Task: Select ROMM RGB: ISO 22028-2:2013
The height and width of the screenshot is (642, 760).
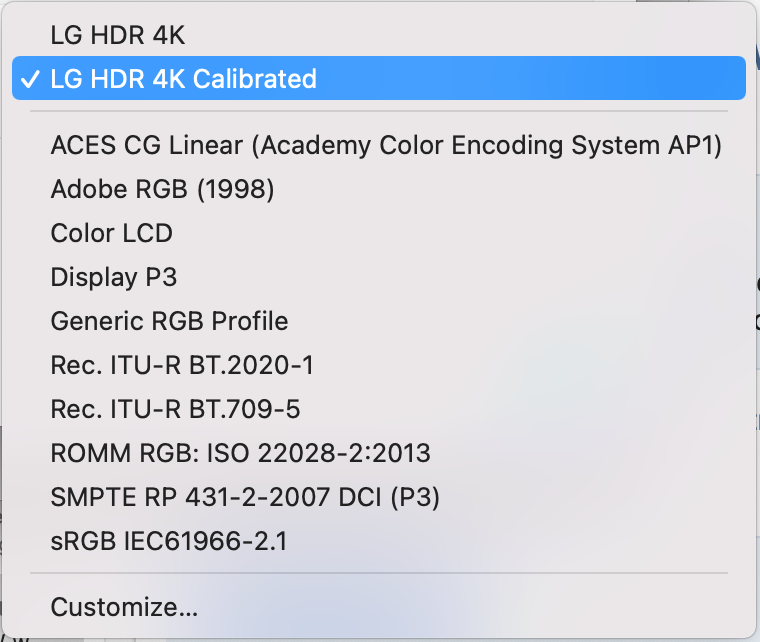Action: tap(240, 453)
